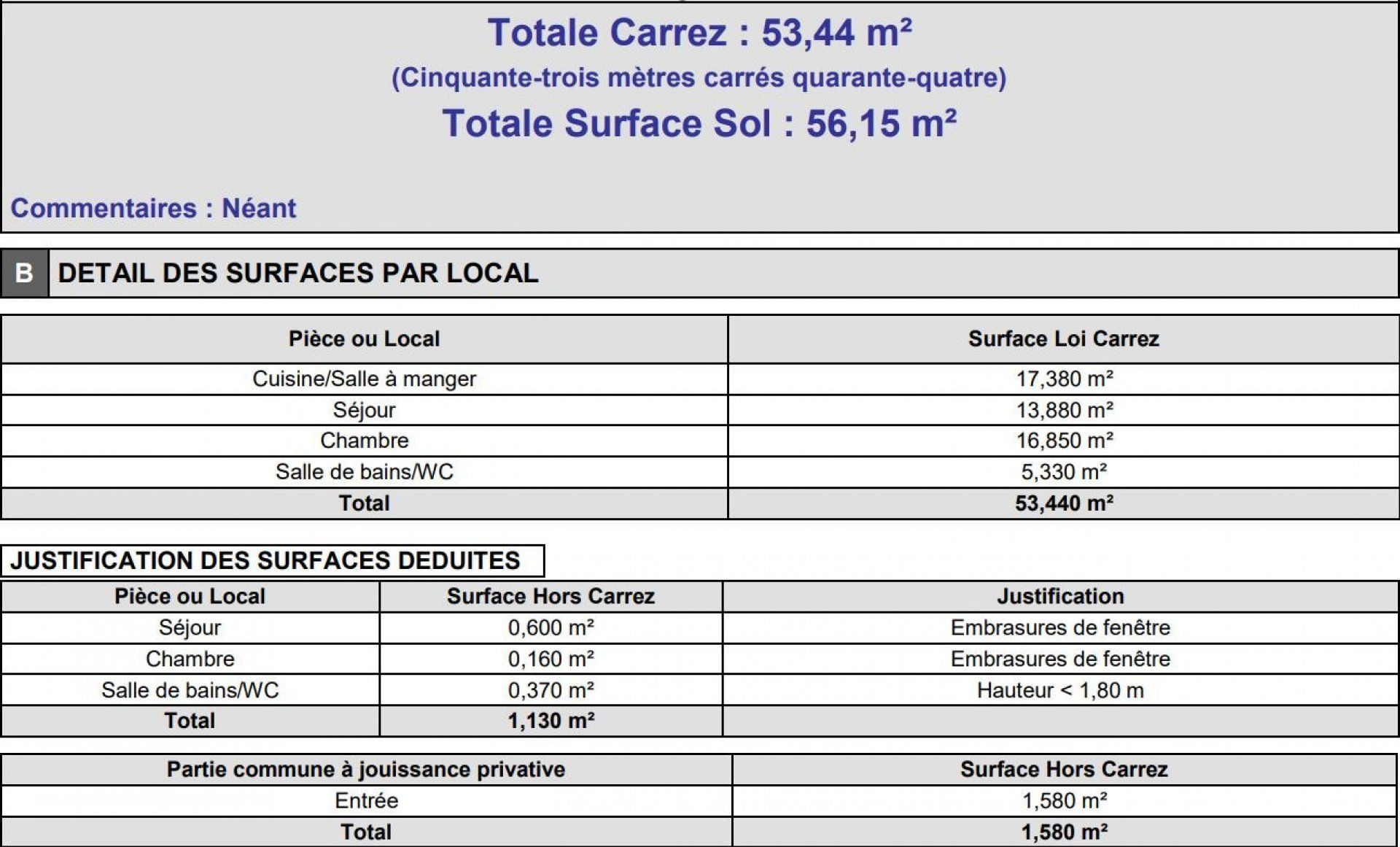Select the value '13,880 m²'
This screenshot has height=847, width=1400.
pyautogui.click(x=1064, y=410)
